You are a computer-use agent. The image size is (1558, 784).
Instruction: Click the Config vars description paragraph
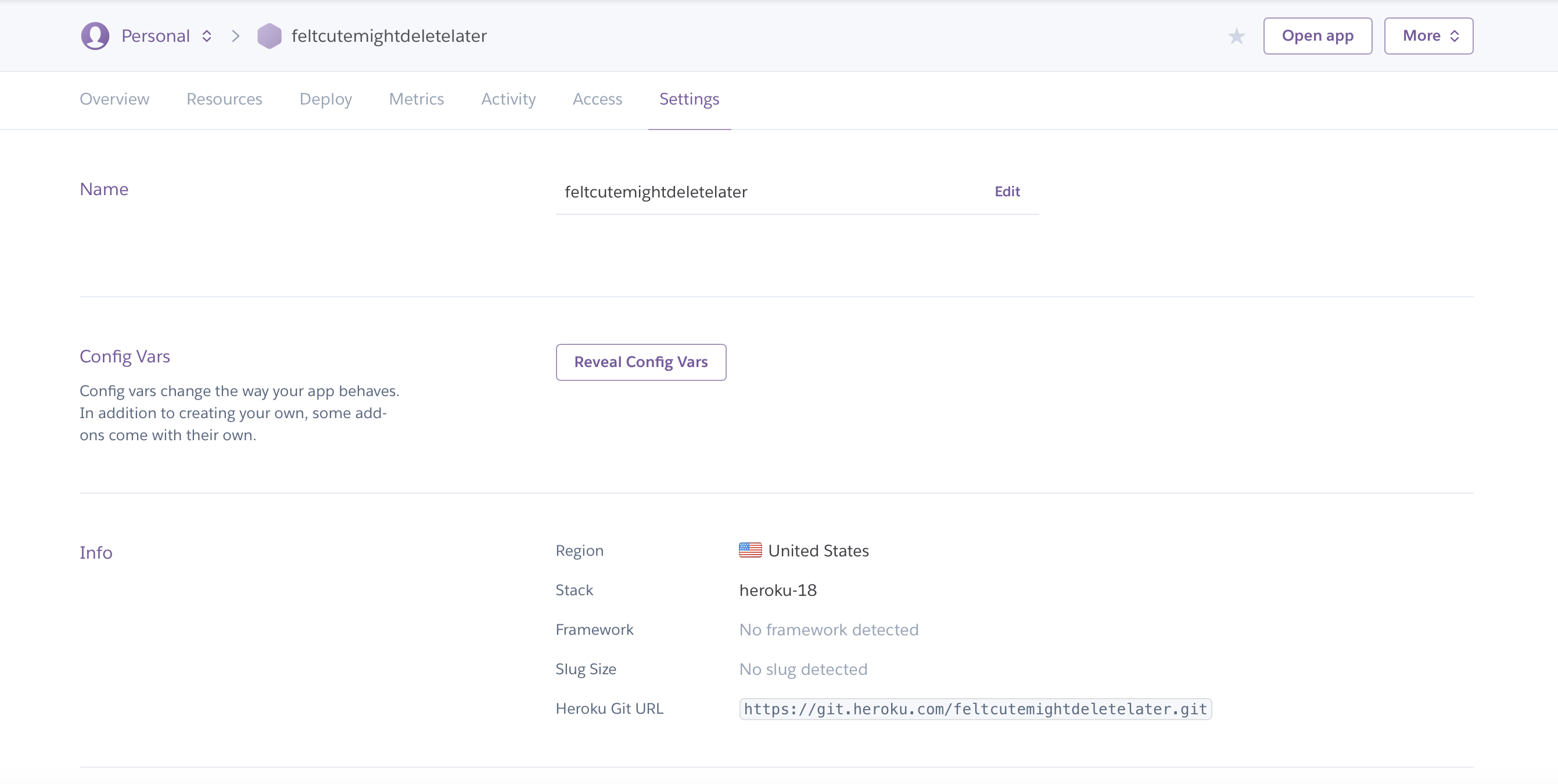[x=239, y=413]
